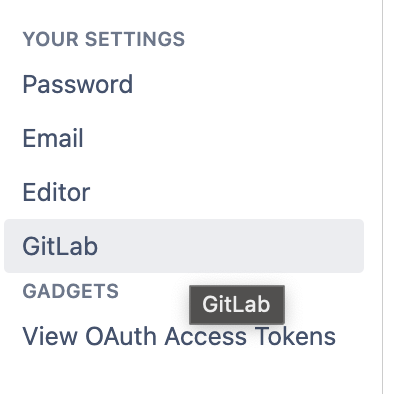
Task: Choose the Editor entry above GitLab
Action: click(56, 192)
